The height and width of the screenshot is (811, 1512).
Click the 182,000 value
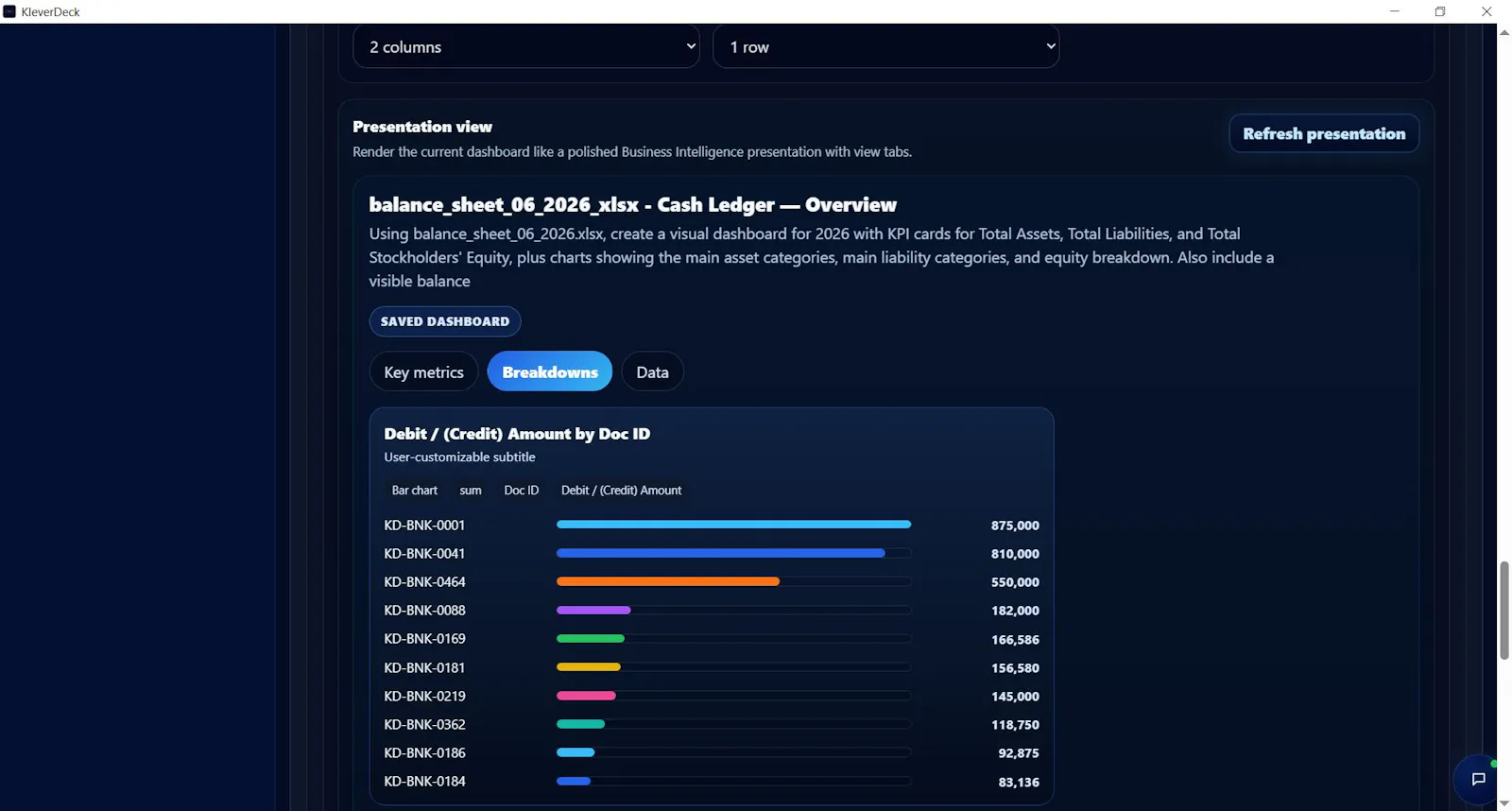[1015, 611]
